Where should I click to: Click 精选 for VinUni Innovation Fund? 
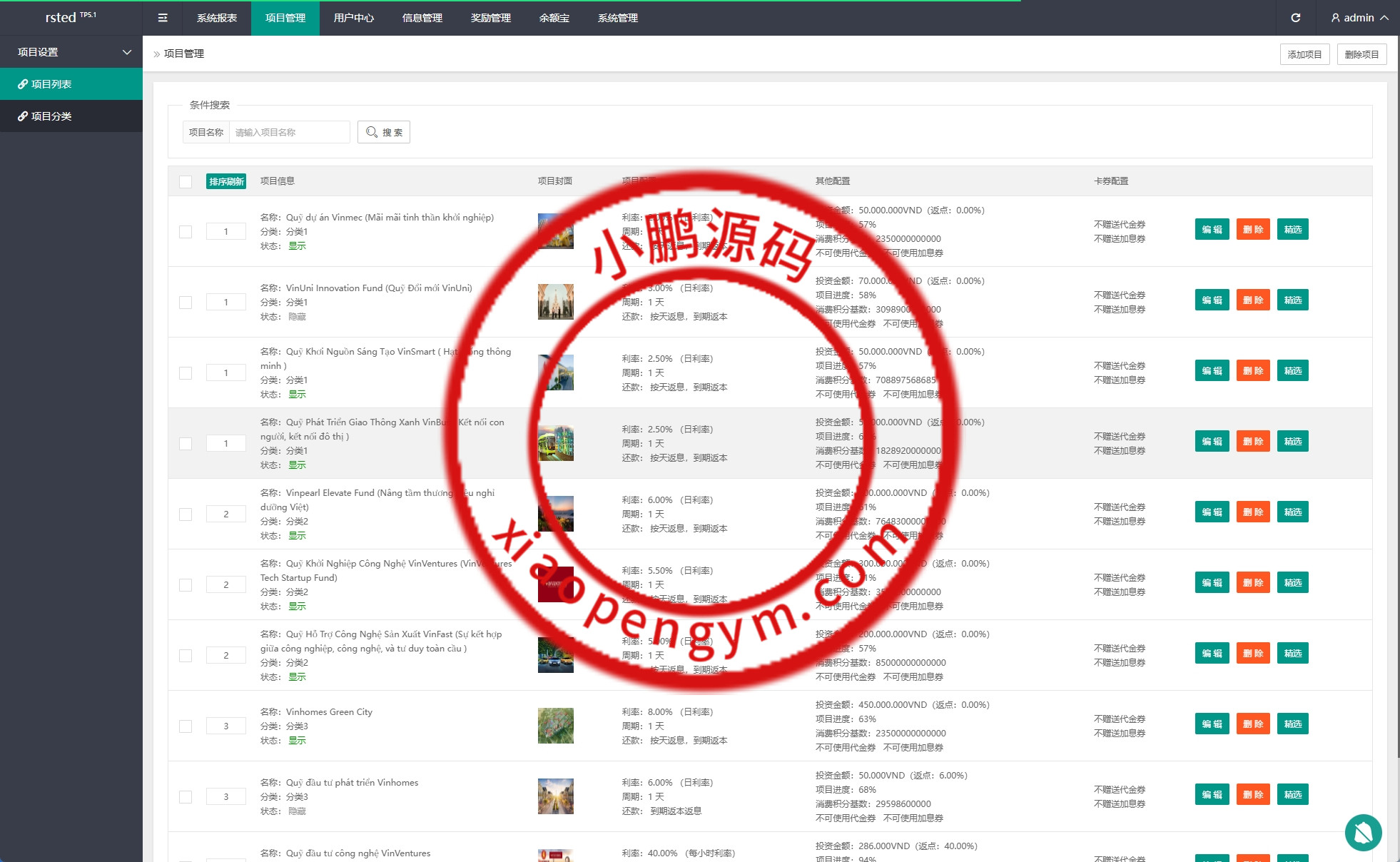click(1293, 300)
